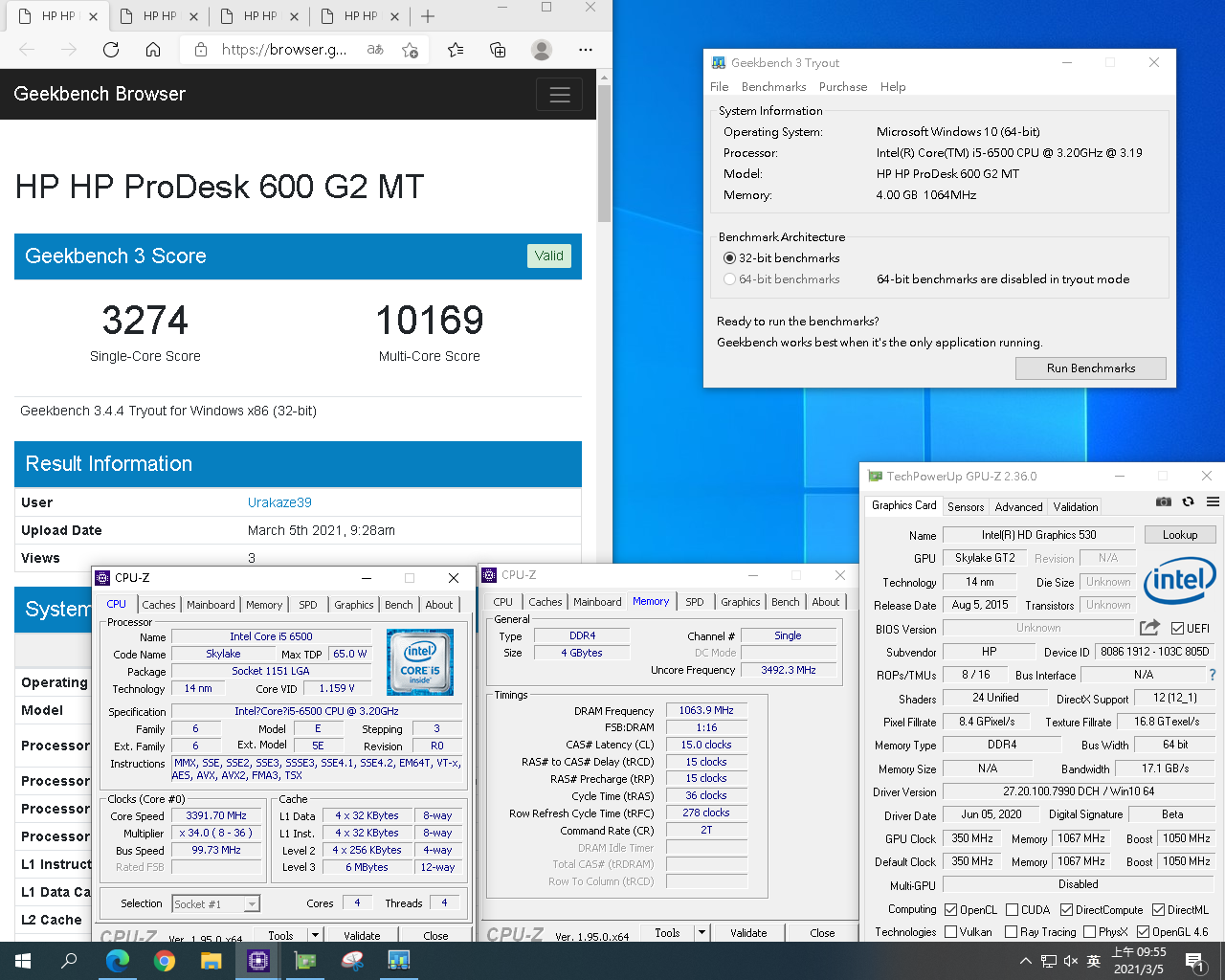Click the Valid badge on Geekbench score

coord(549,256)
